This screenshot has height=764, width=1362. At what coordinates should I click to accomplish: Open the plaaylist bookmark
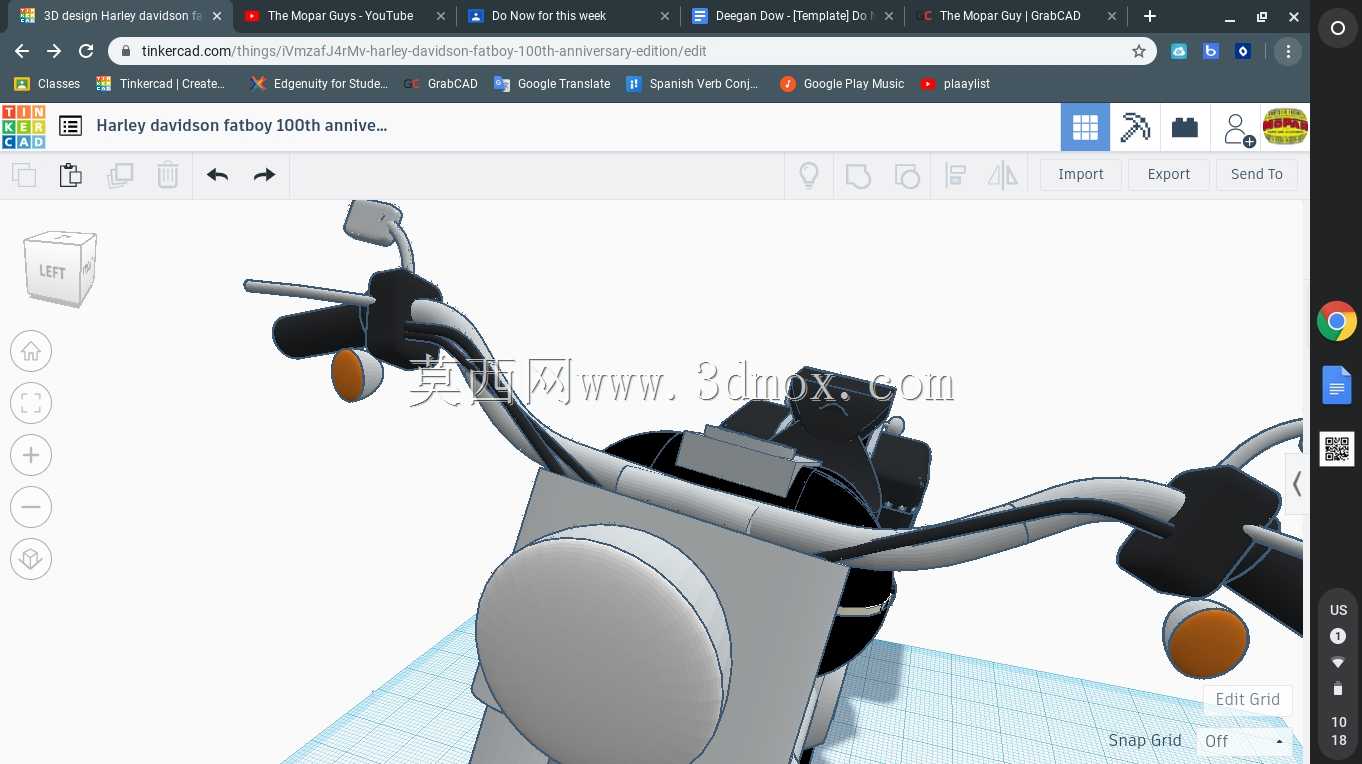(955, 84)
